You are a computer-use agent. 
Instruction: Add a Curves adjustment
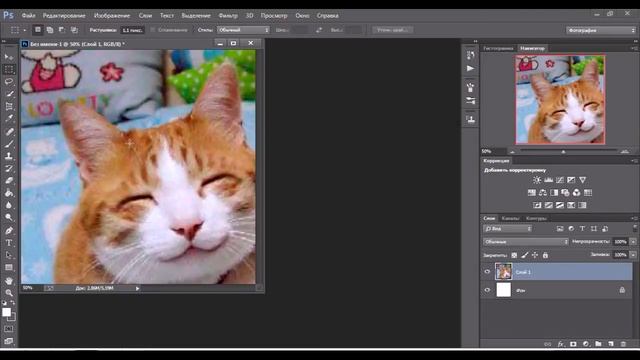pos(560,180)
